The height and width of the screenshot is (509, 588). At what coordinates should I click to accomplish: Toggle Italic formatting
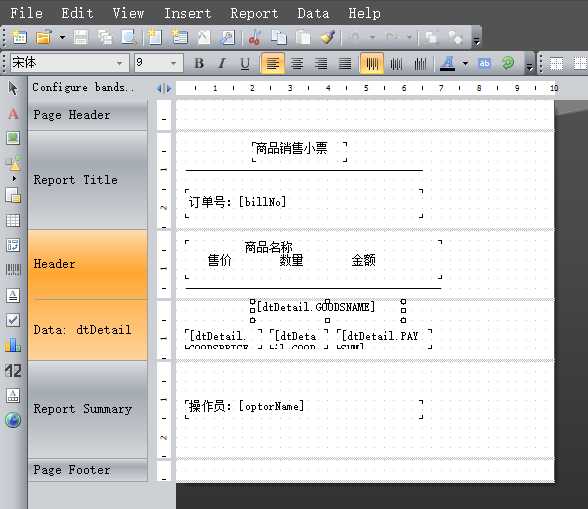[222, 63]
